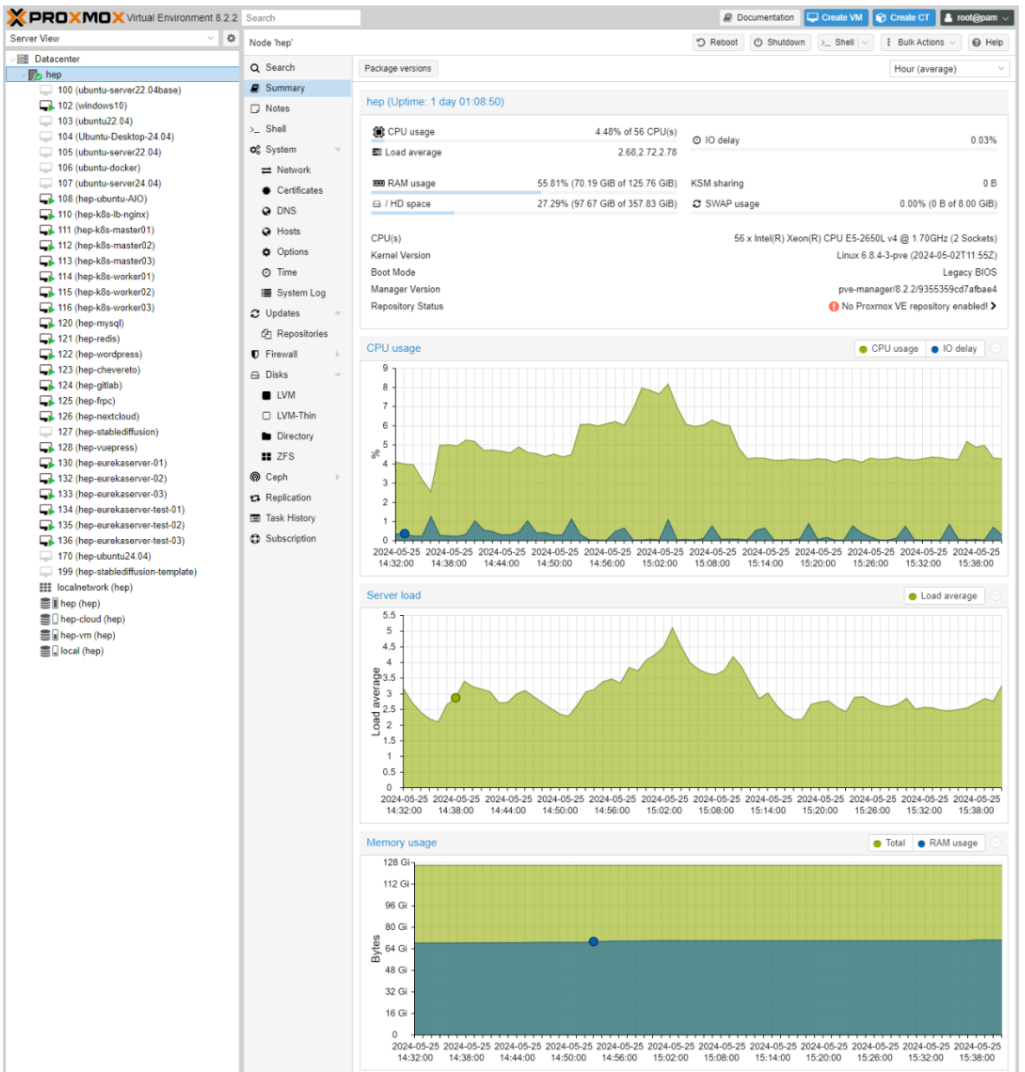
Task: Click the Certificates icon
Action: pyautogui.click(x=267, y=191)
